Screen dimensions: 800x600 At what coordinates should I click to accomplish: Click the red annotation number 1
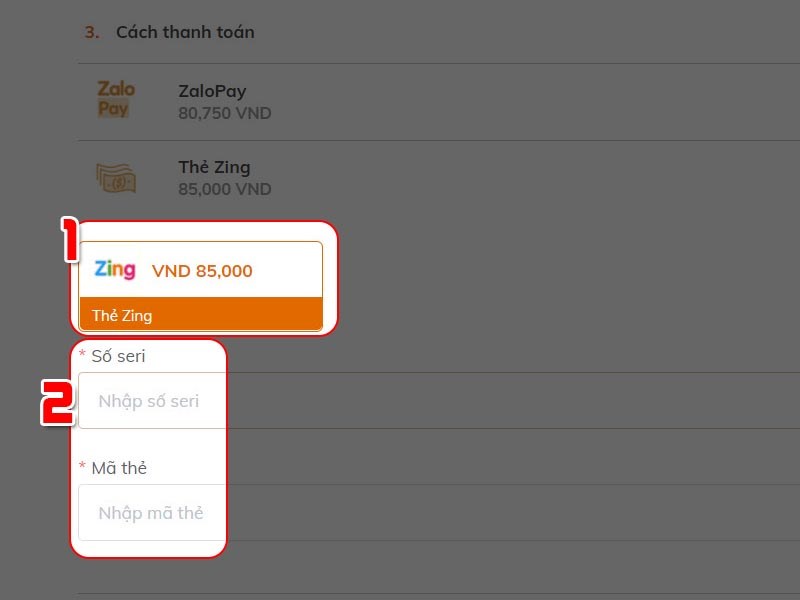70,239
